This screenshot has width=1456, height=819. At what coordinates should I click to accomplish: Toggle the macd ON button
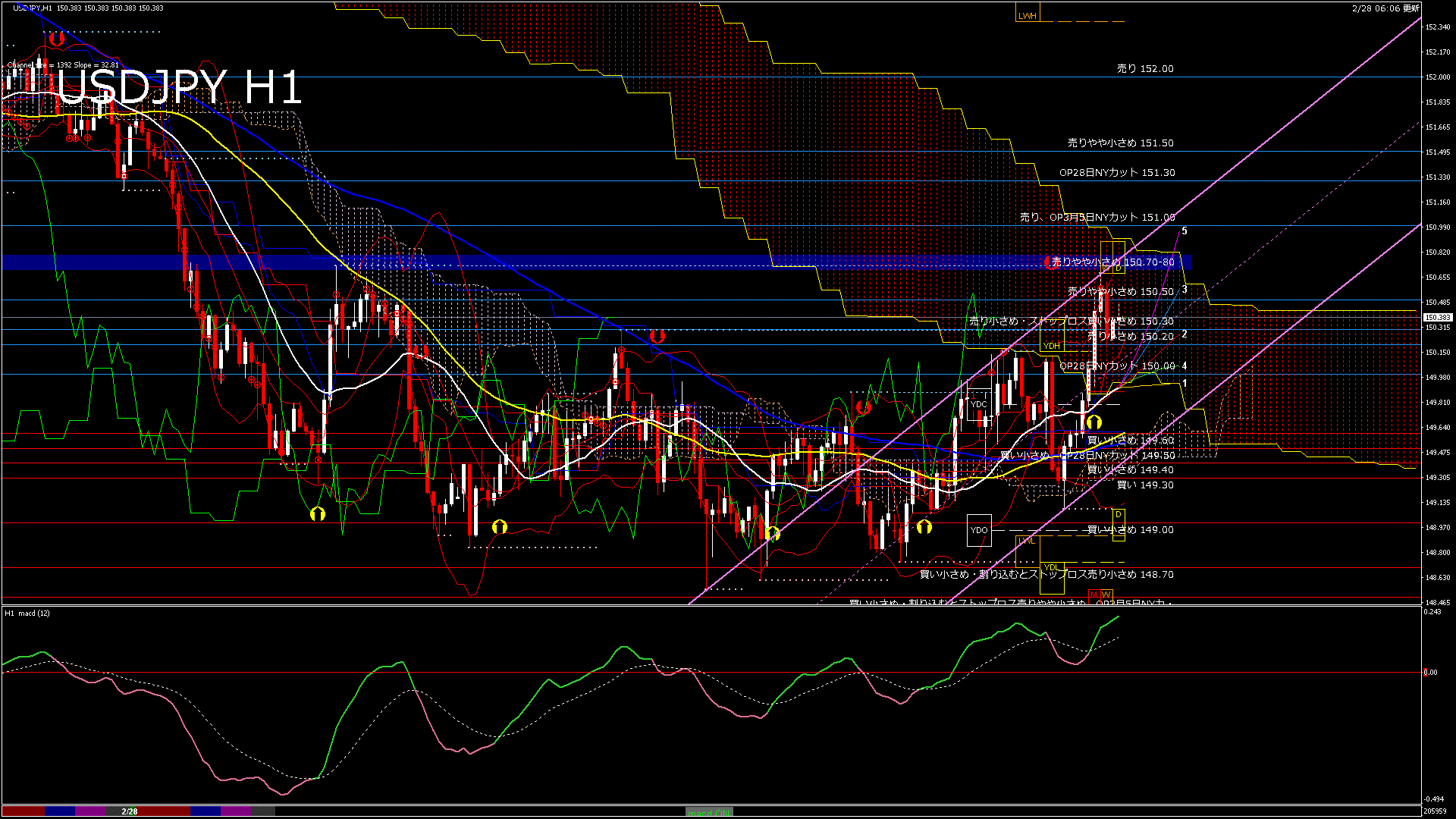click(x=709, y=812)
